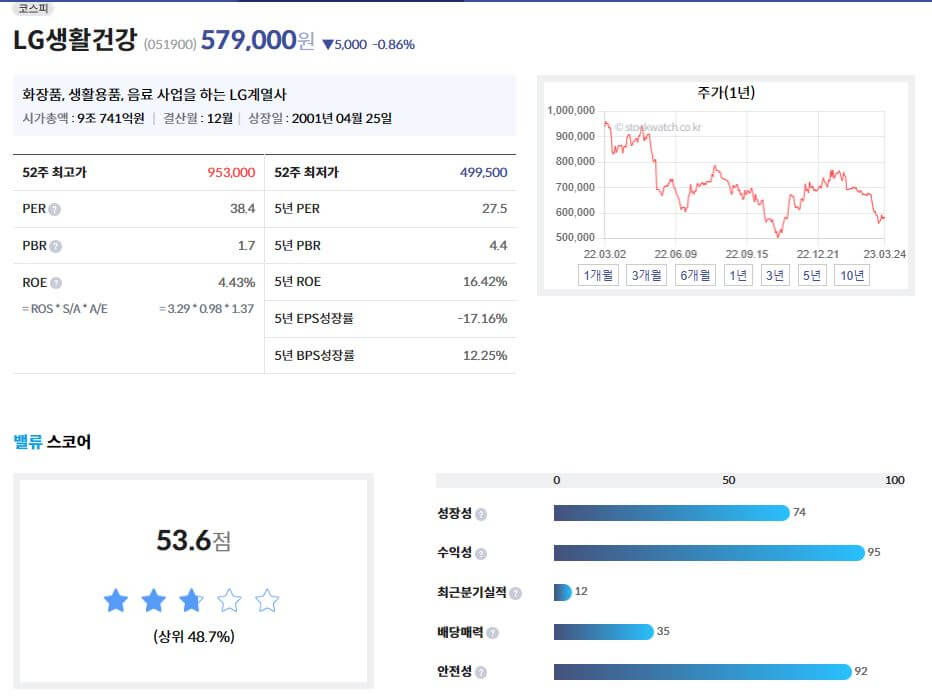Screen dimensions: 932x697
Task: Click the ROE value 4.43%
Action: [x=237, y=282]
